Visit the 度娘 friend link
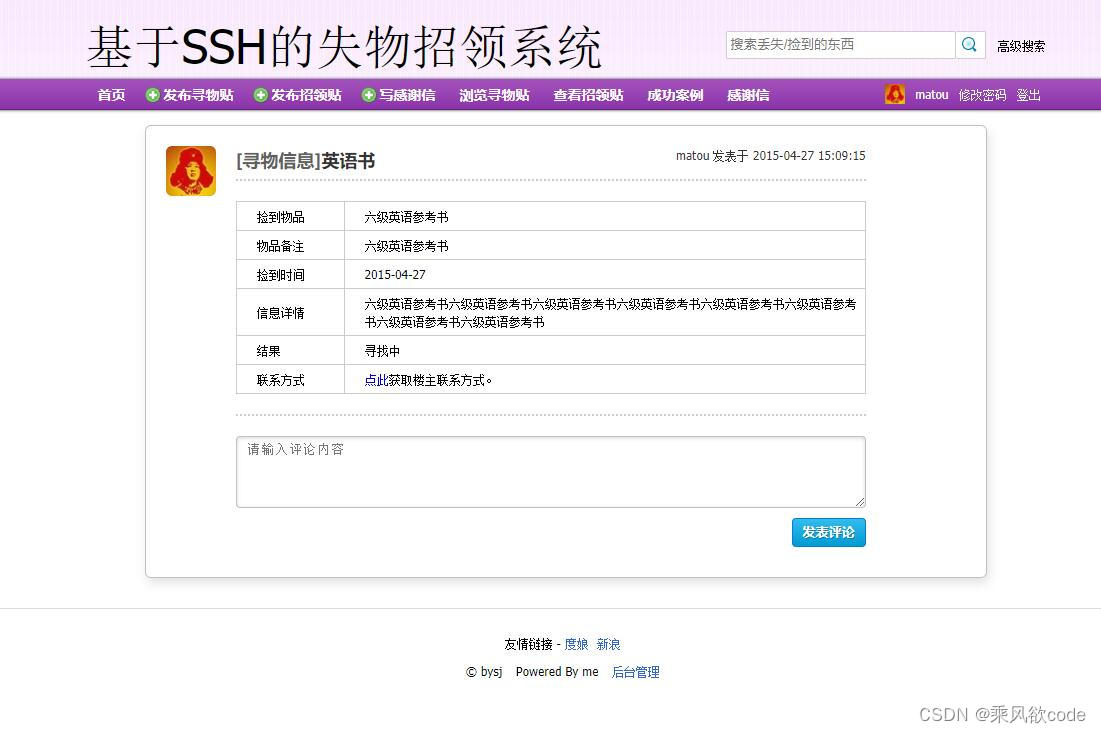Image resolution: width=1101 pixels, height=733 pixels. pyautogui.click(x=575, y=644)
